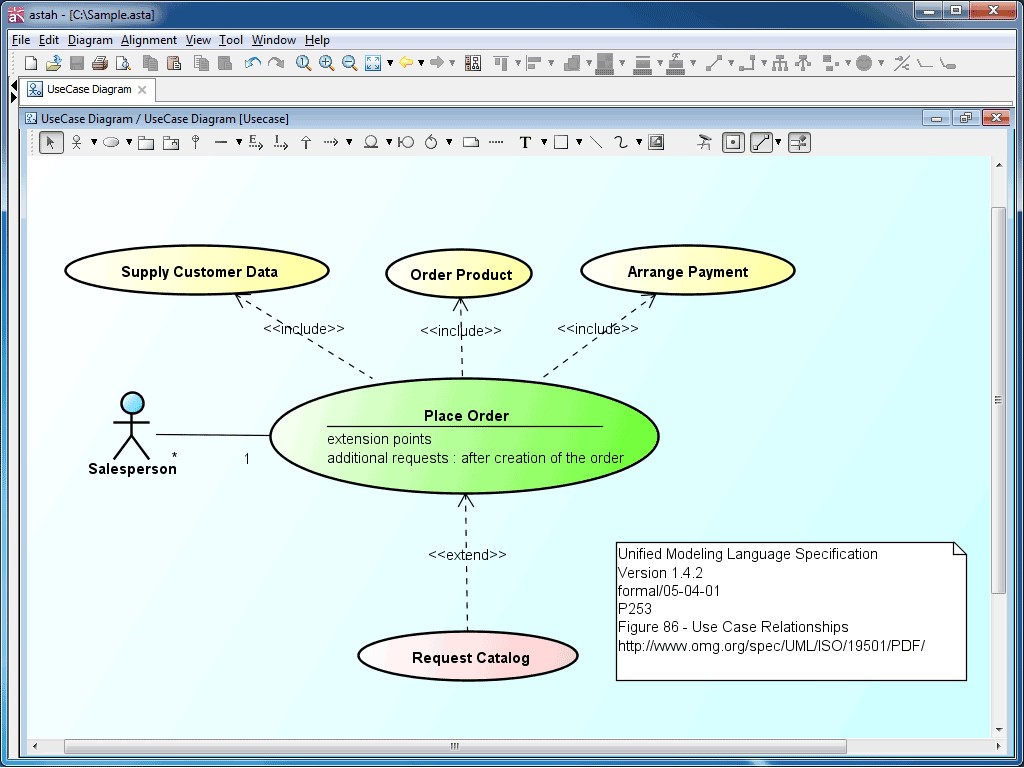Toggle the lock selected mode button
The height and width of the screenshot is (768, 1024).
[734, 143]
